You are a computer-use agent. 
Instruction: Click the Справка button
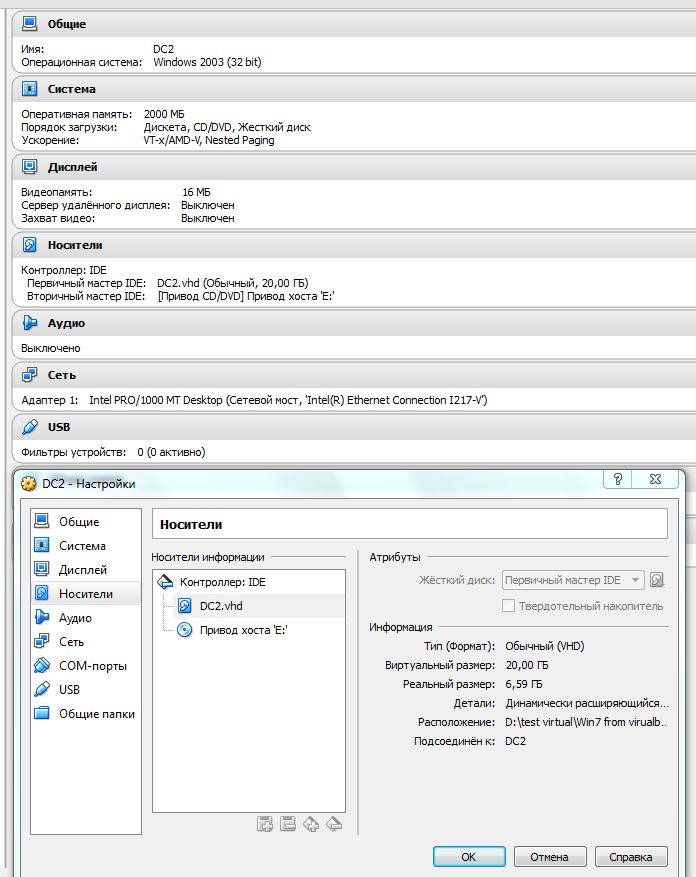pyautogui.click(x=631, y=856)
